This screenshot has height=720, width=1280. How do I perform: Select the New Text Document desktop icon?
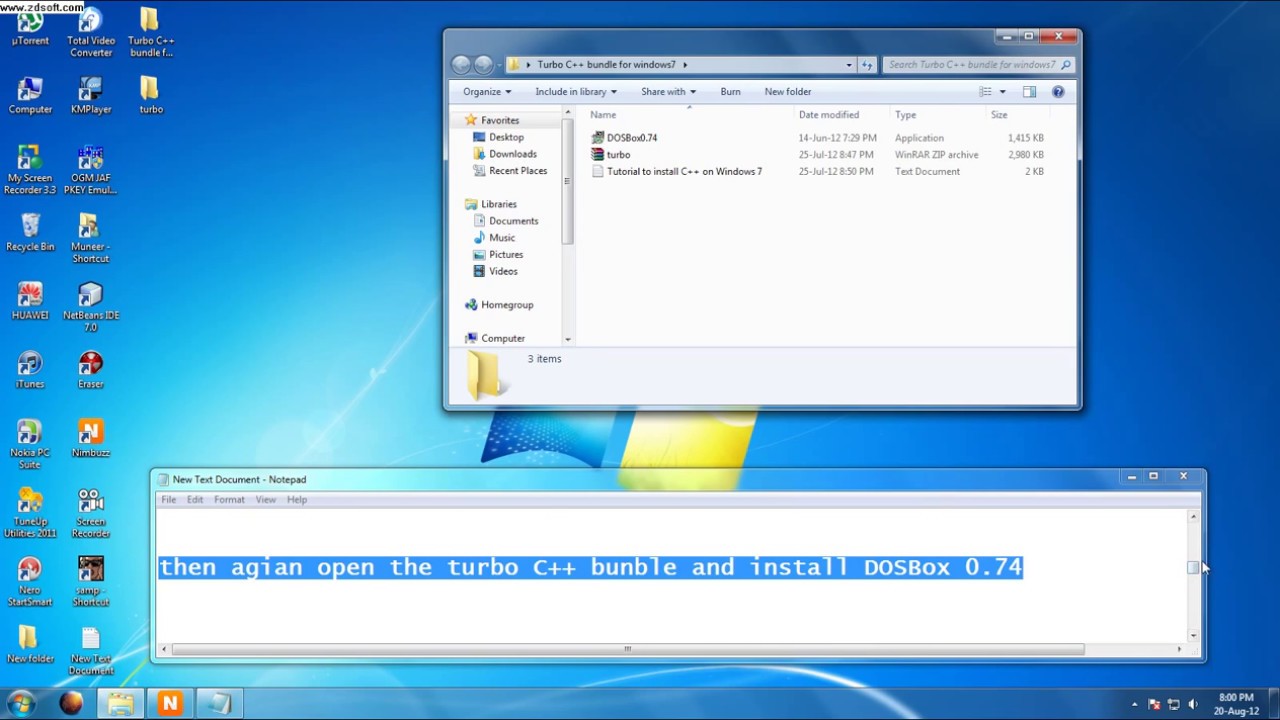91,651
